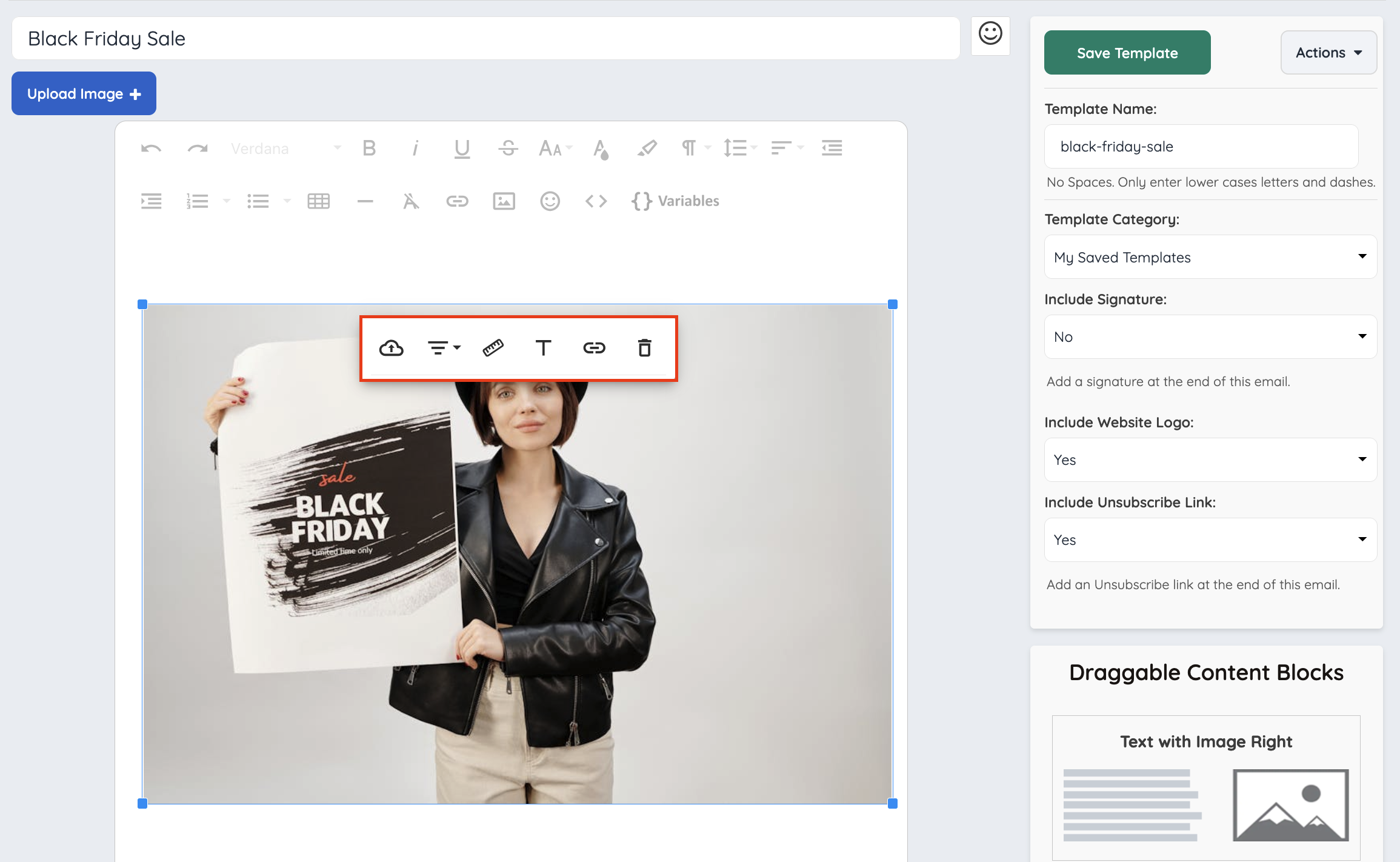Open the text color picker icon
Viewport: 1400px width, 862px height.
pos(600,149)
